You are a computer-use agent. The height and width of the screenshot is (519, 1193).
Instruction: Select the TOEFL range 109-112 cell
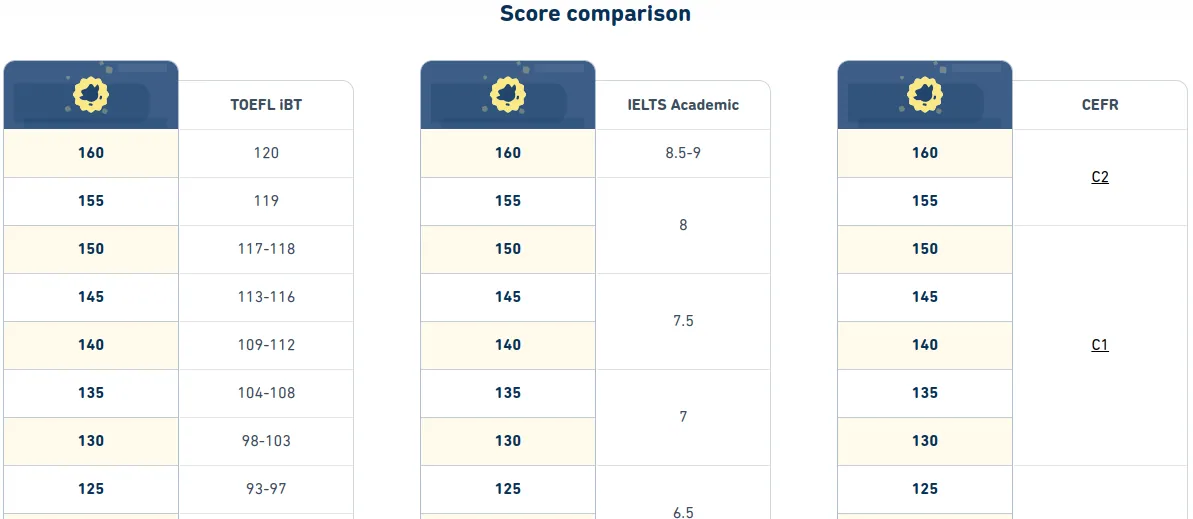[x=266, y=345]
